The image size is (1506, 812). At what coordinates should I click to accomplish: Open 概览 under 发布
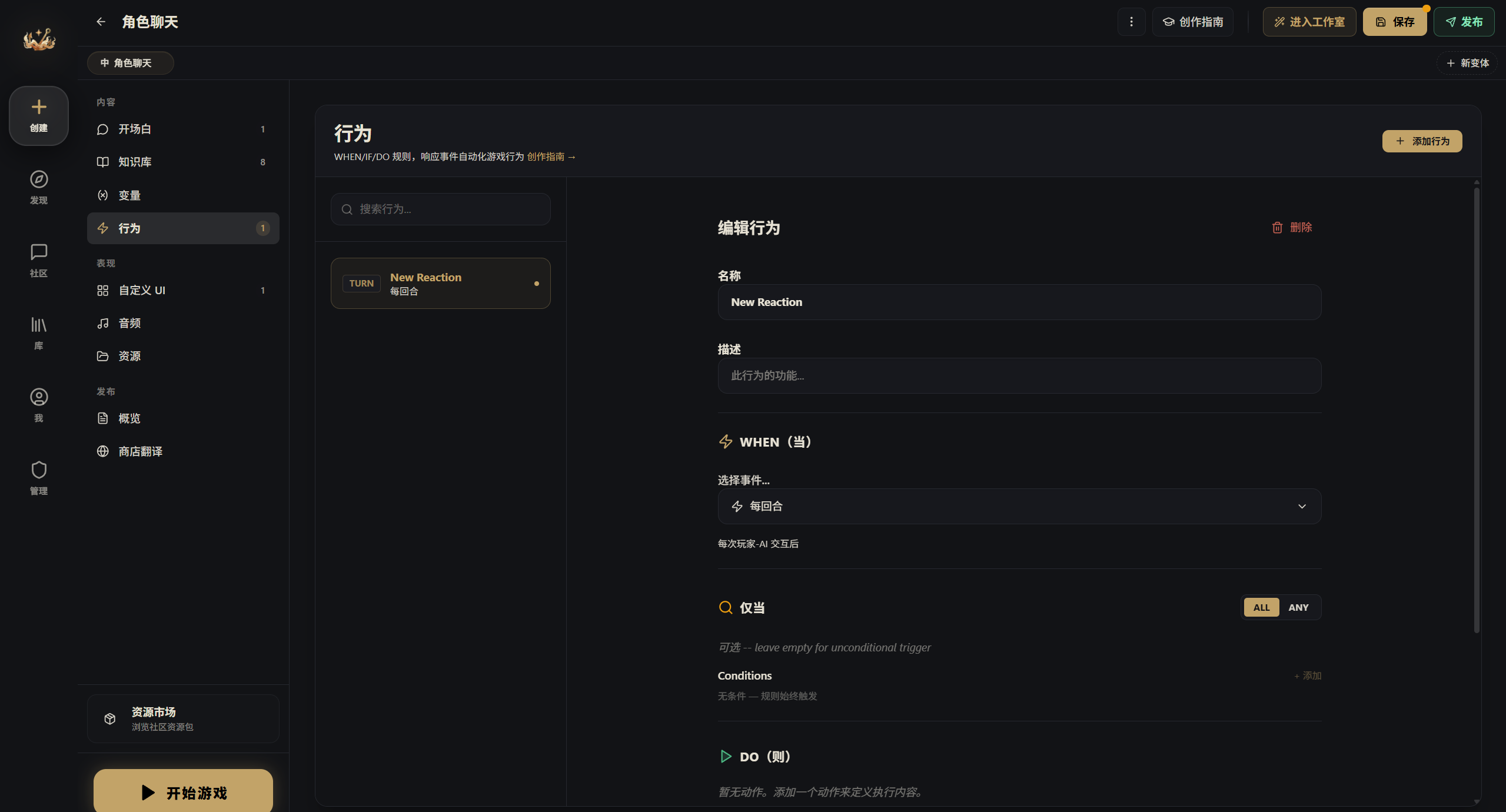click(183, 418)
